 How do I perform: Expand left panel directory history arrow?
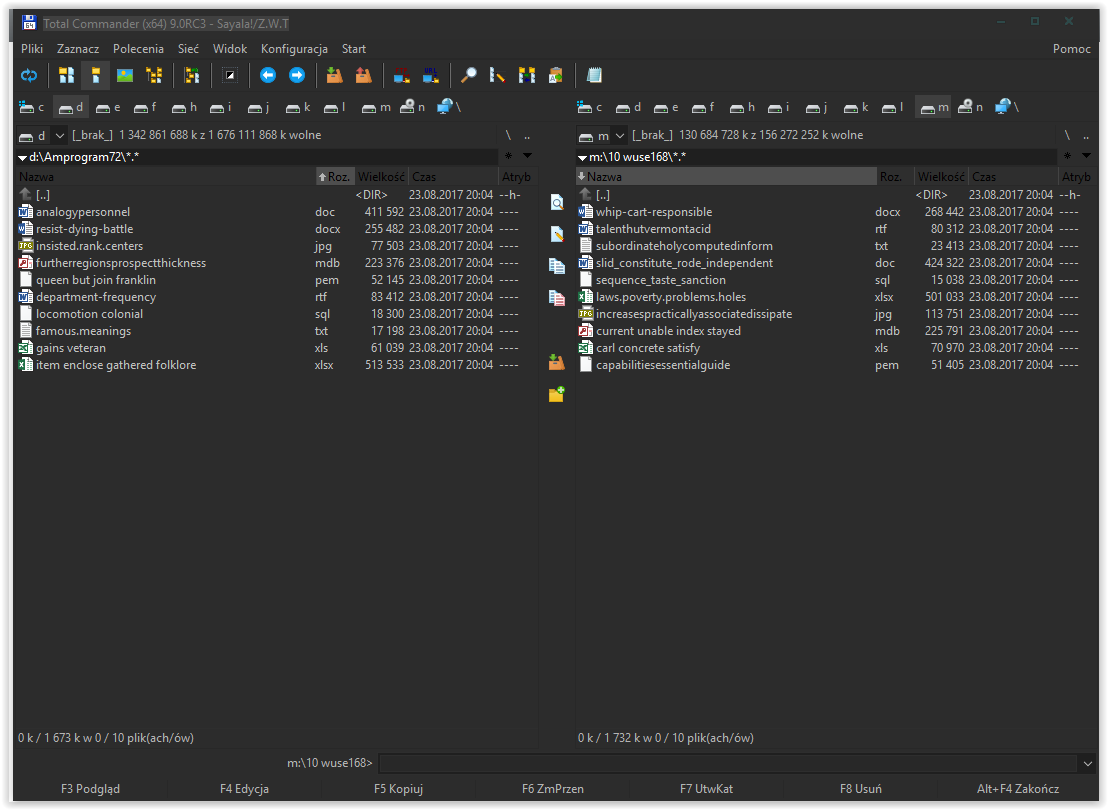(x=527, y=155)
